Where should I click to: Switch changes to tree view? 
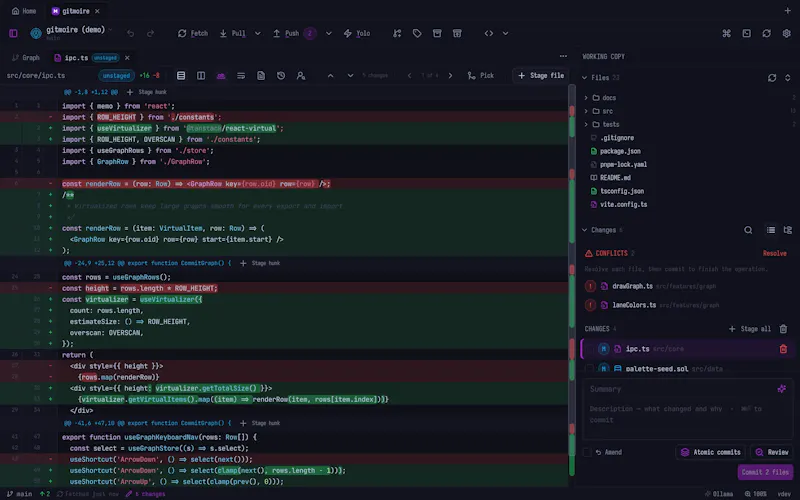788,230
